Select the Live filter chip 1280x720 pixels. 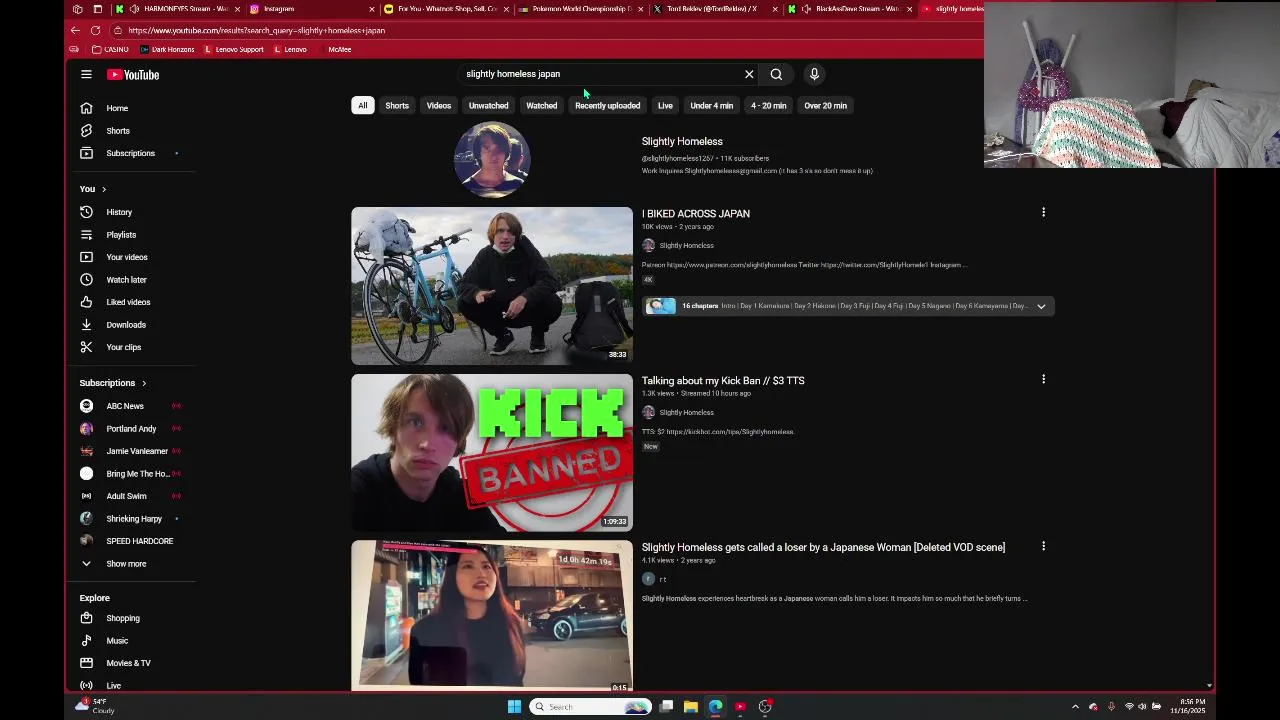tap(665, 105)
